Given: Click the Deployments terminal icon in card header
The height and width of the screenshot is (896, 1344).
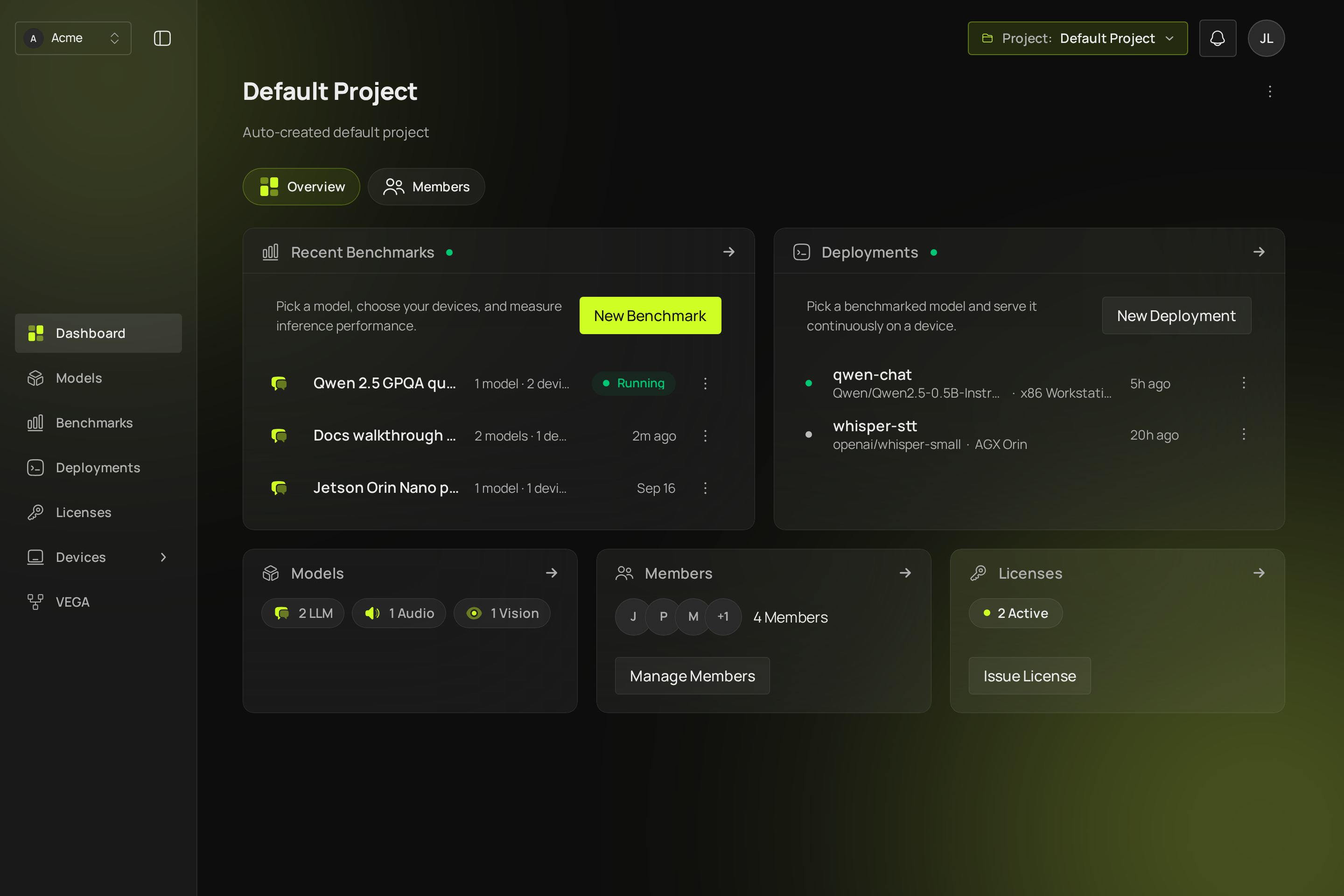Looking at the screenshot, I should [x=802, y=252].
